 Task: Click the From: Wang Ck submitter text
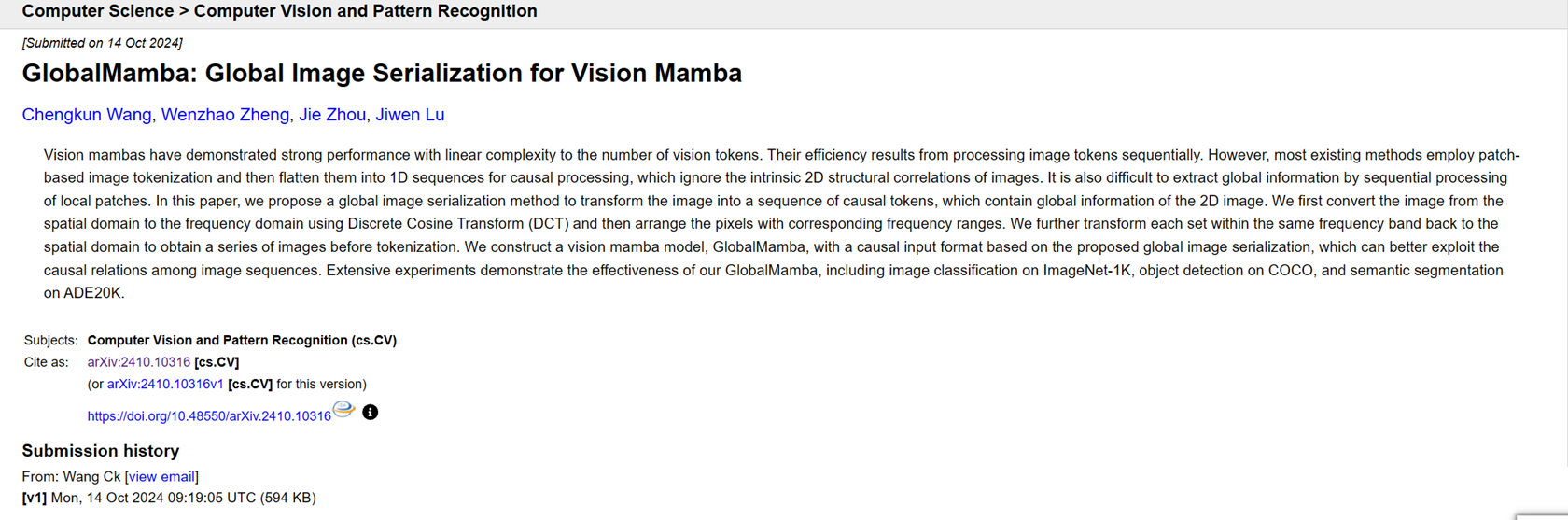pyautogui.click(x=71, y=476)
